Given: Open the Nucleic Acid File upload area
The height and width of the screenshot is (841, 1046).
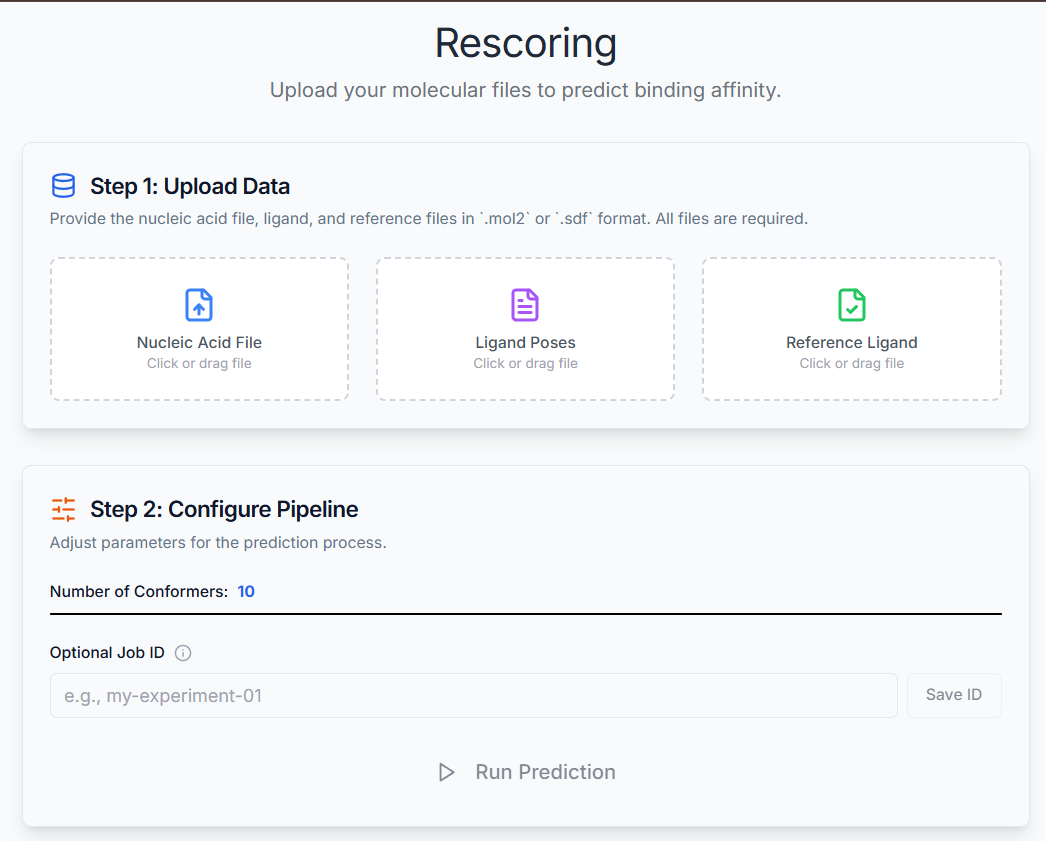Looking at the screenshot, I should pos(198,328).
